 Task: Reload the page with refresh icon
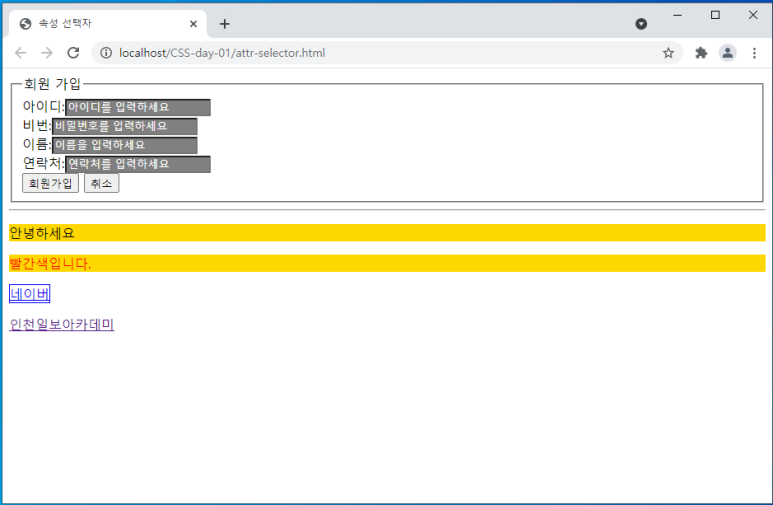[x=73, y=53]
